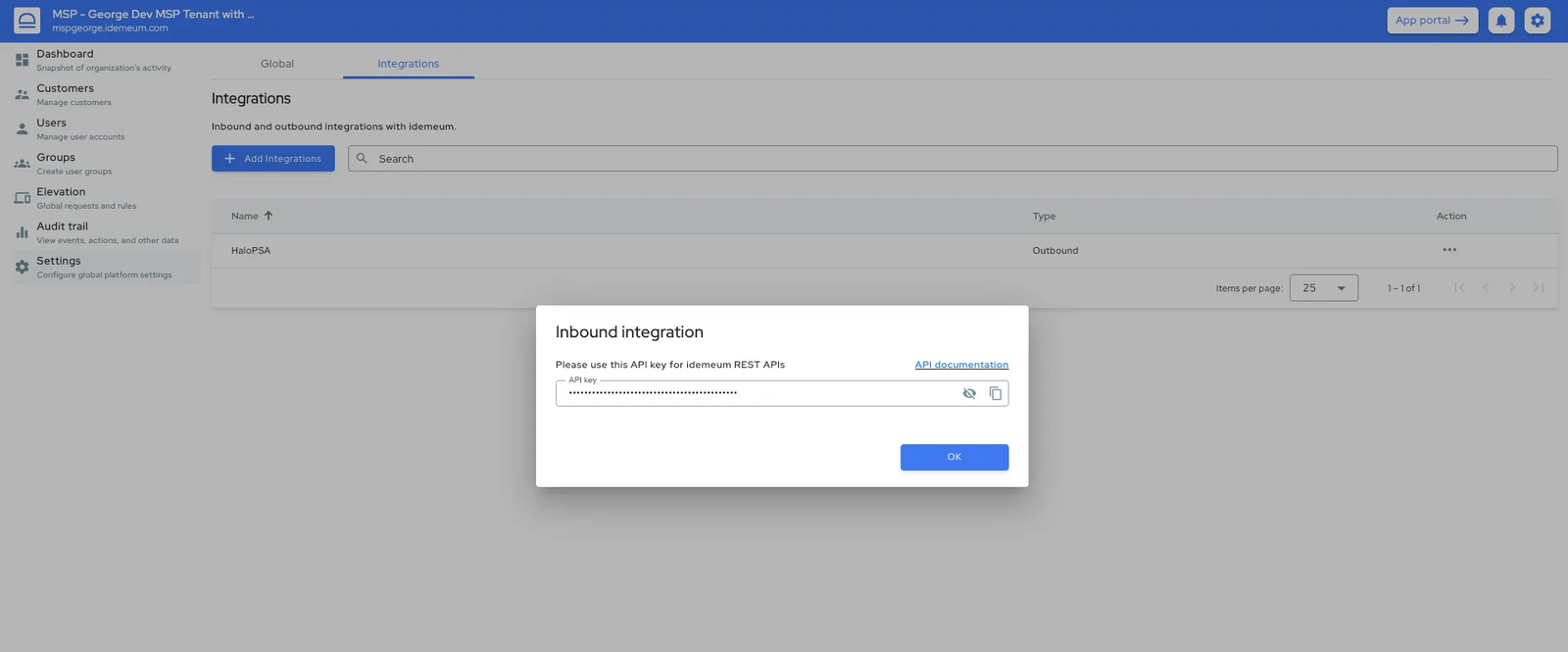Focus the Search integrations field

pyautogui.click(x=953, y=159)
